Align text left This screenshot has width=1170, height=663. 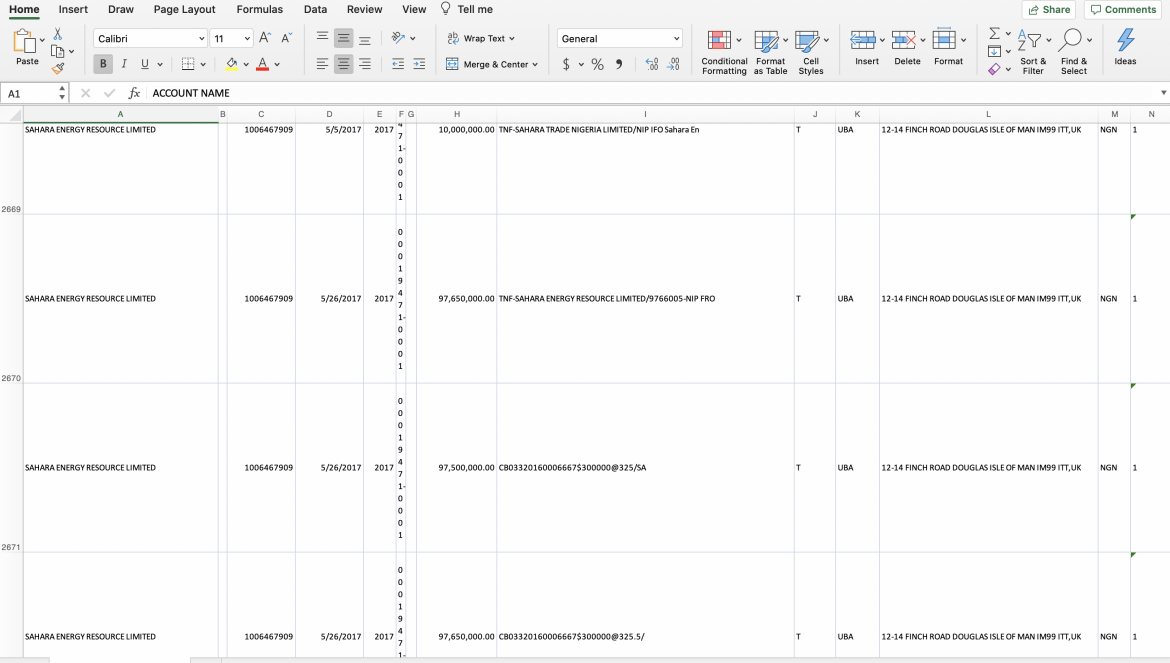coord(322,64)
